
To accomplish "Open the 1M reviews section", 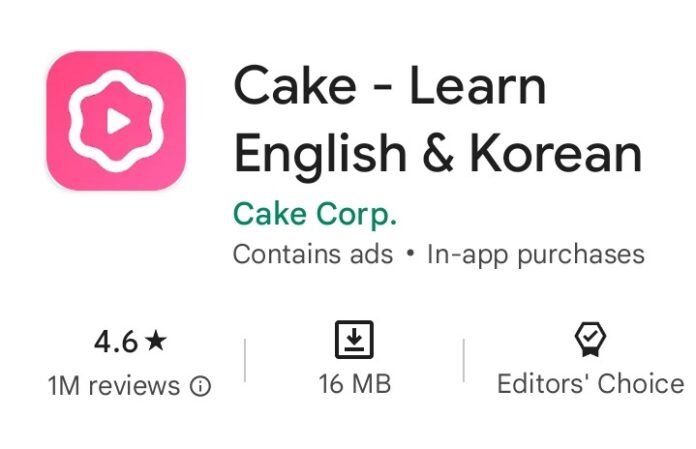I will pos(114,386).
